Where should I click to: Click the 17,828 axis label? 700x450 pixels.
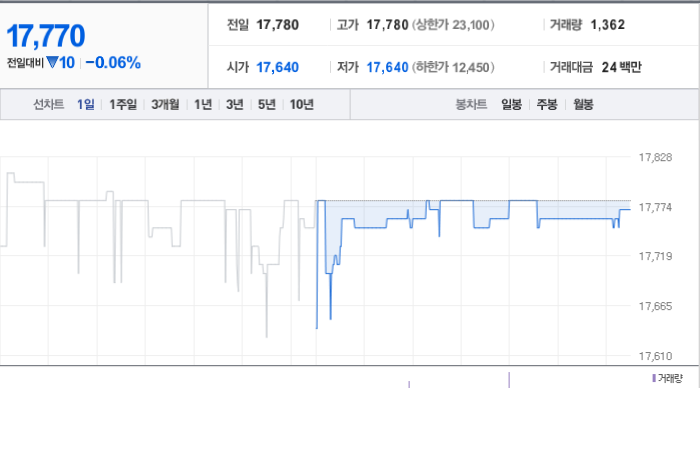655,157
